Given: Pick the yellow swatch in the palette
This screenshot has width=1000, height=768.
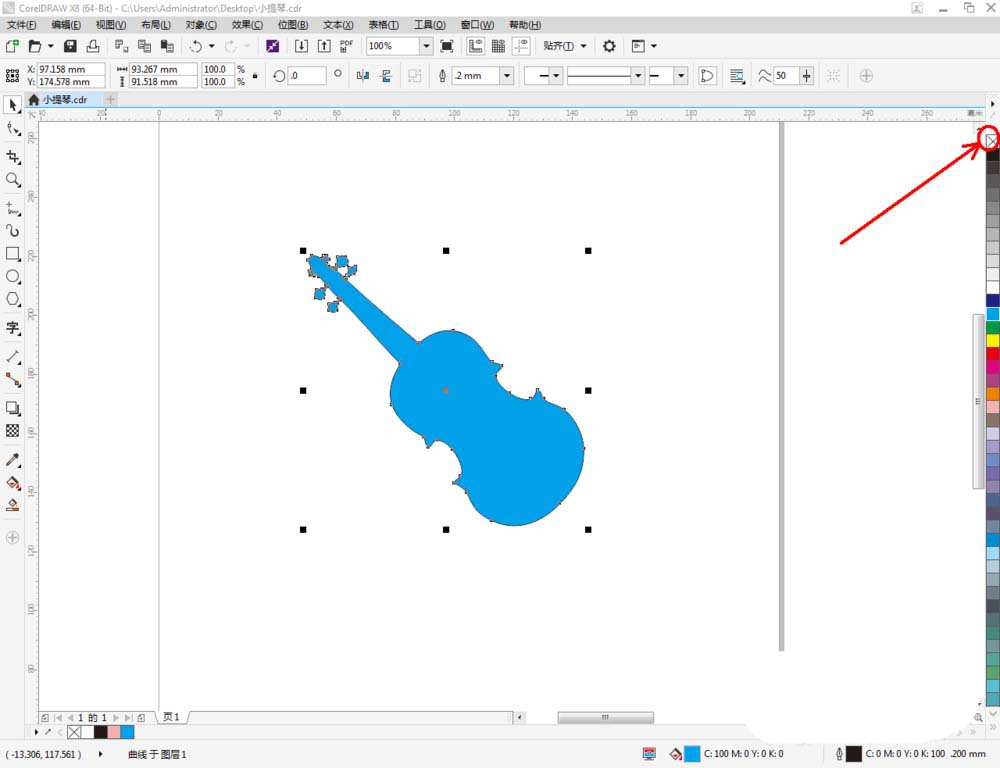Looking at the screenshot, I should pos(993,341).
